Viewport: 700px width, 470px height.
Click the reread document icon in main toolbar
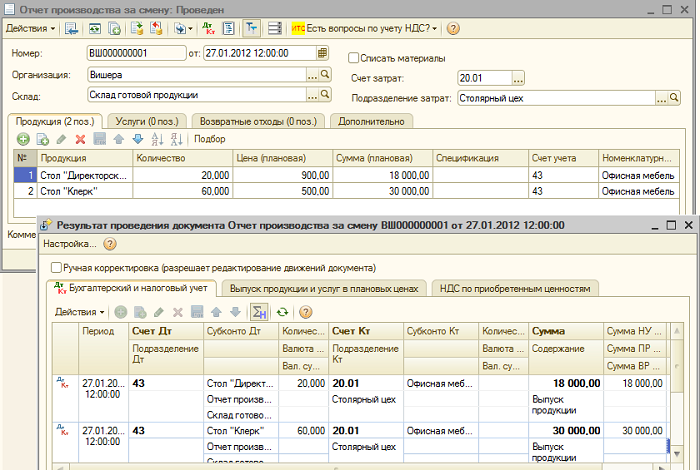pos(95,29)
